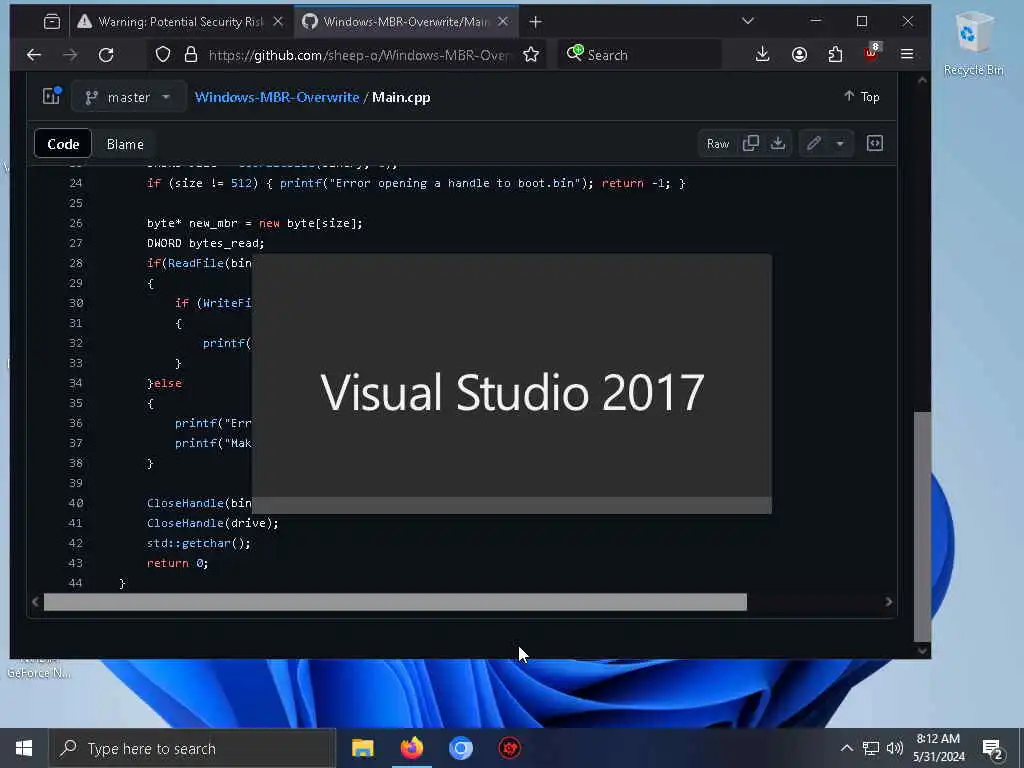Open File Explorer from taskbar
Viewport: 1024px width, 768px height.
362,748
